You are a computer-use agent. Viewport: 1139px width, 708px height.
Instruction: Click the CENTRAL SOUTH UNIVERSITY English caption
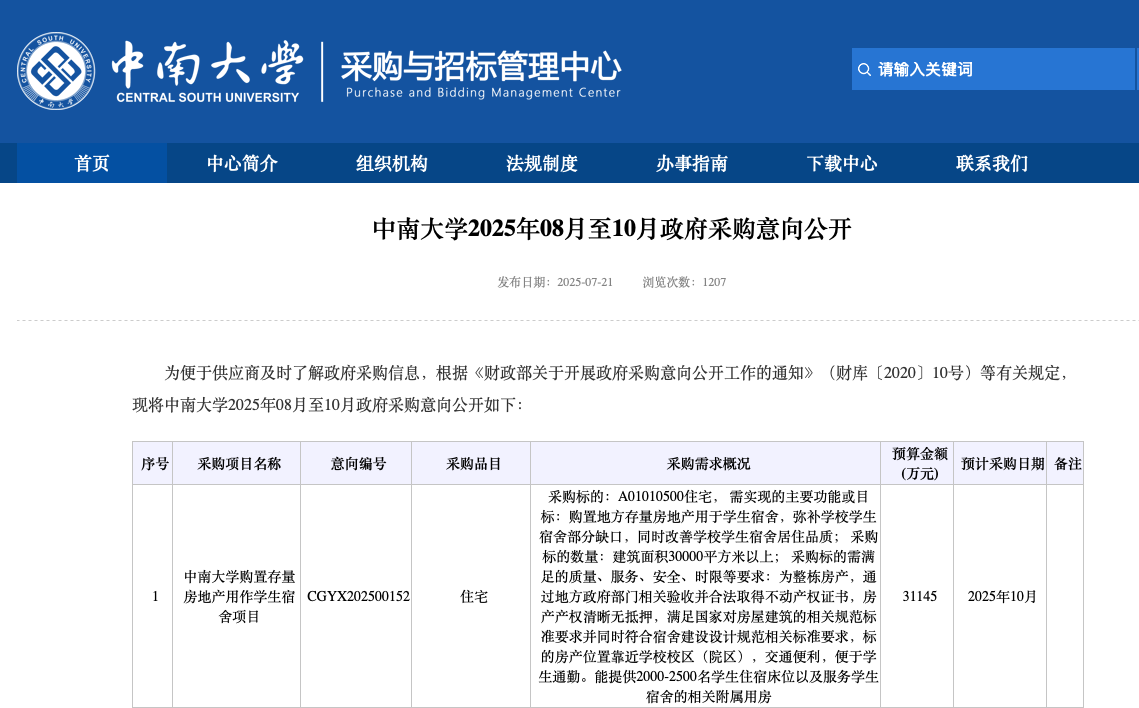[207, 97]
